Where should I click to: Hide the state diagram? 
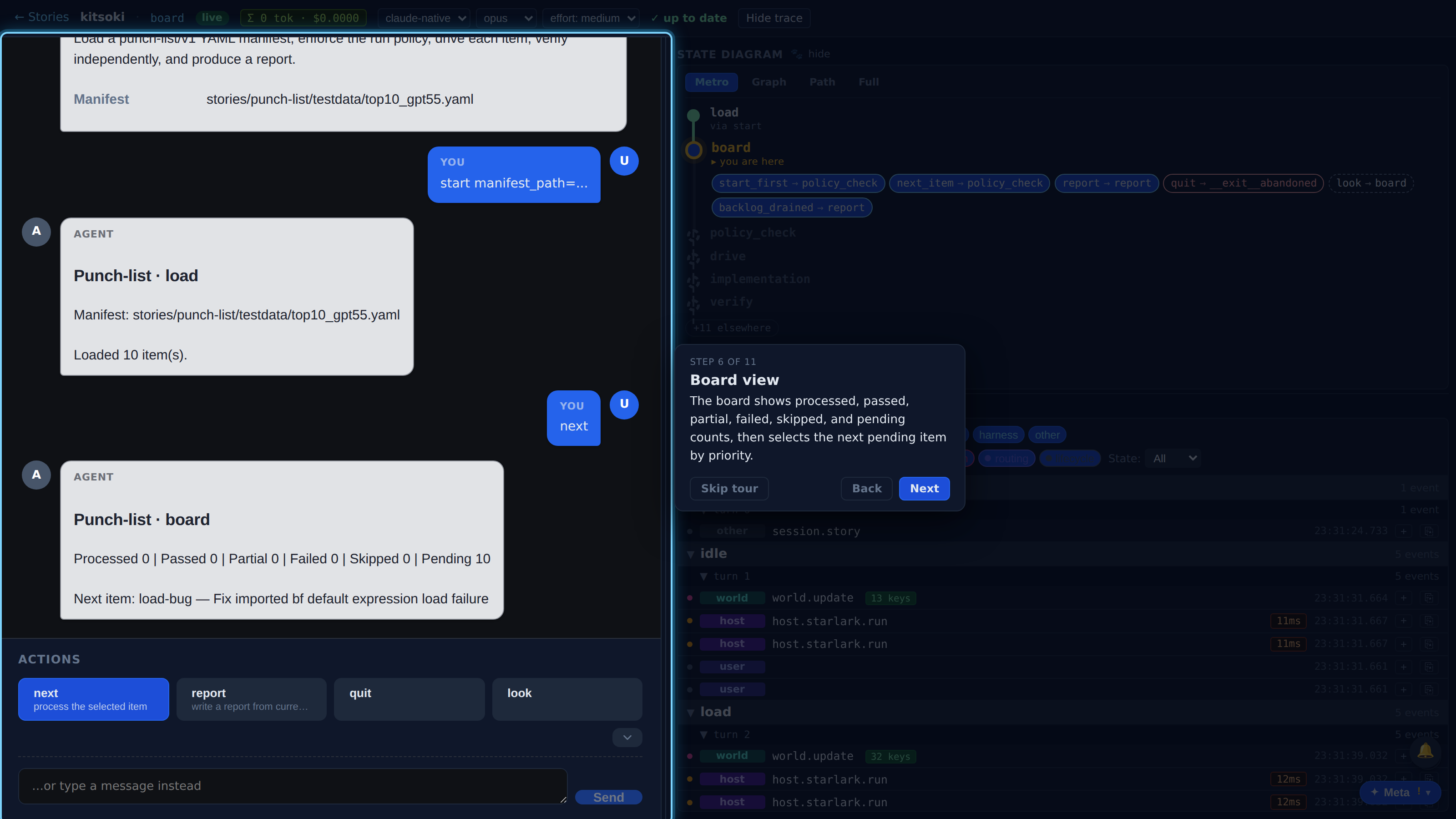[819, 54]
